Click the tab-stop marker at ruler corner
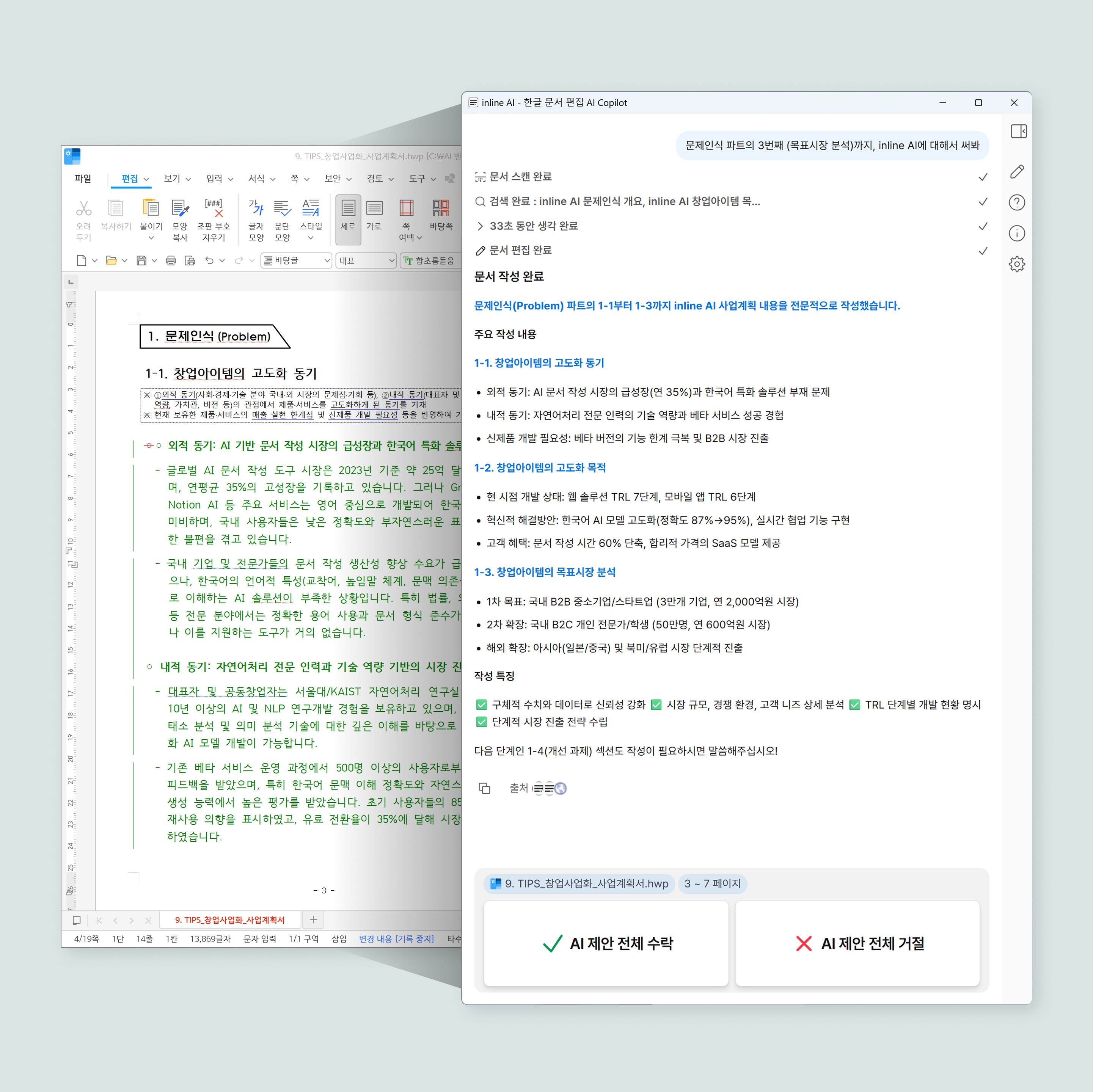 (71, 282)
